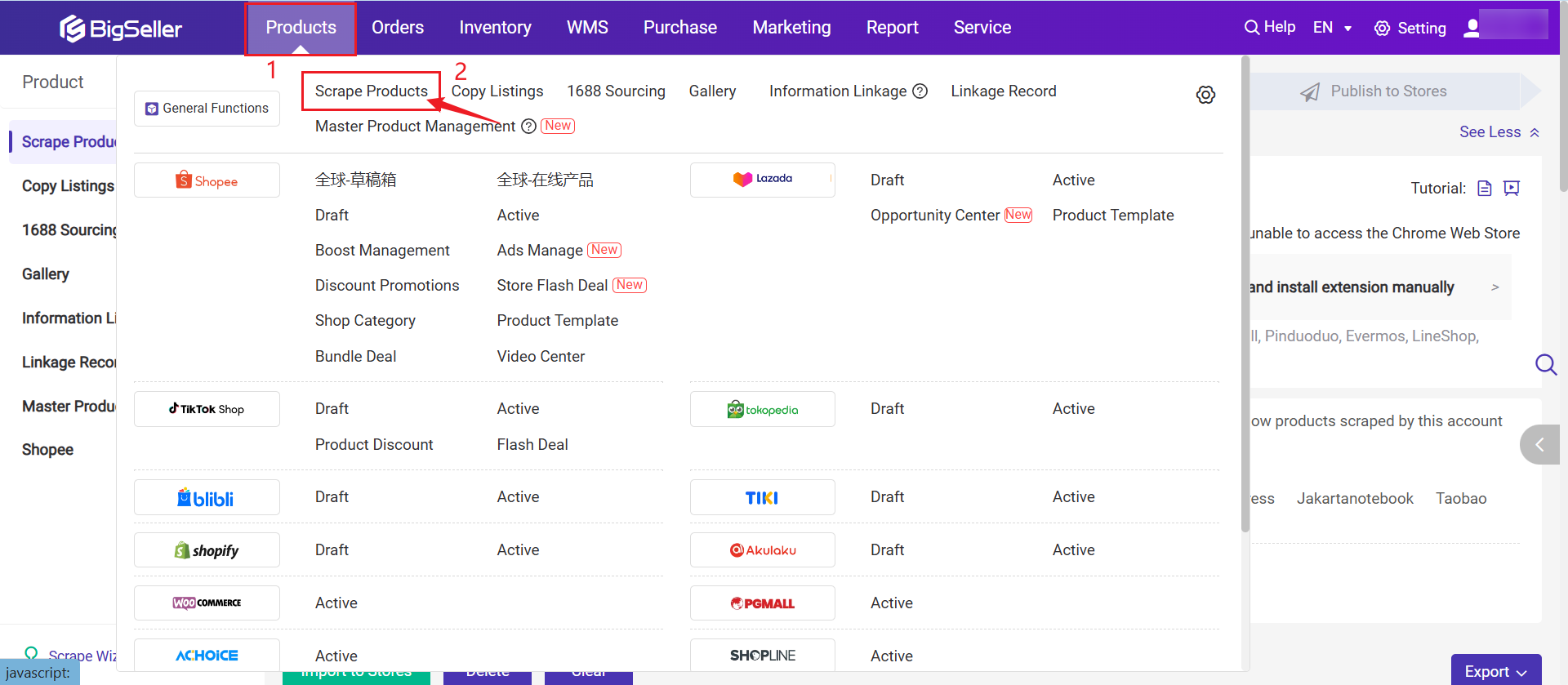Open Tokopedia Draft products
The height and width of the screenshot is (685, 1568).
887,409
